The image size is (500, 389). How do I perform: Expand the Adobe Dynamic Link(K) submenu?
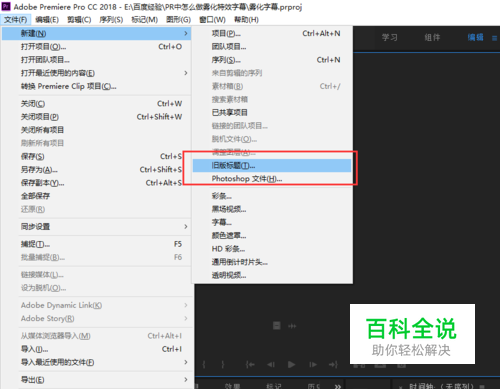[186, 305]
